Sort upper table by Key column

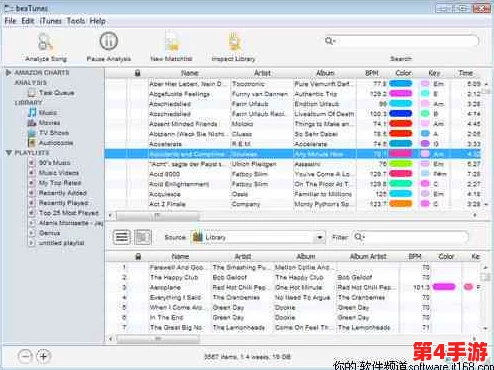tap(434, 73)
